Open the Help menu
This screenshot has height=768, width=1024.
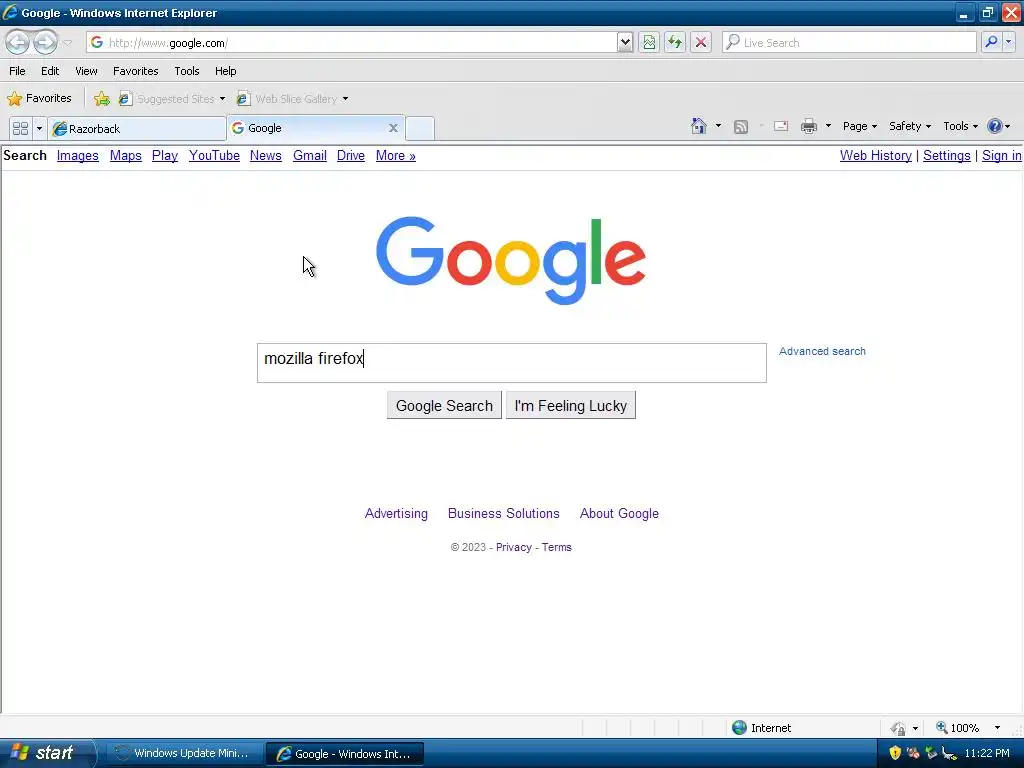(x=225, y=71)
